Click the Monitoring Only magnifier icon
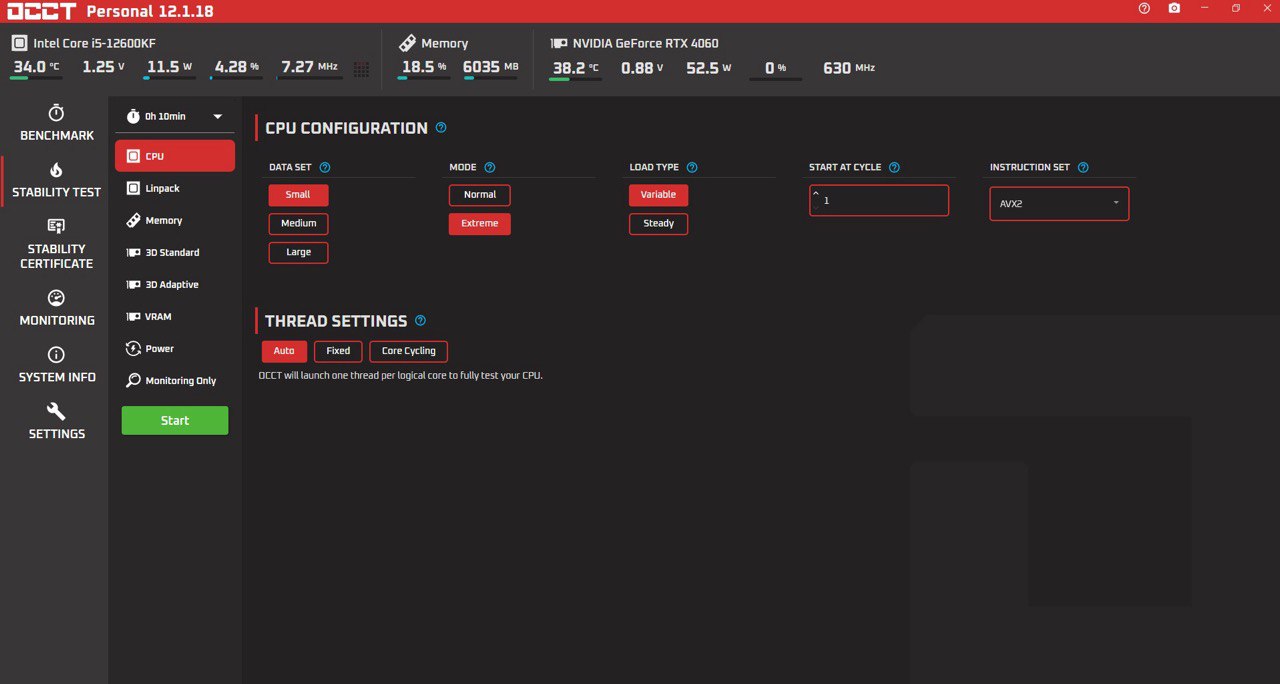The height and width of the screenshot is (684, 1280). click(x=133, y=380)
